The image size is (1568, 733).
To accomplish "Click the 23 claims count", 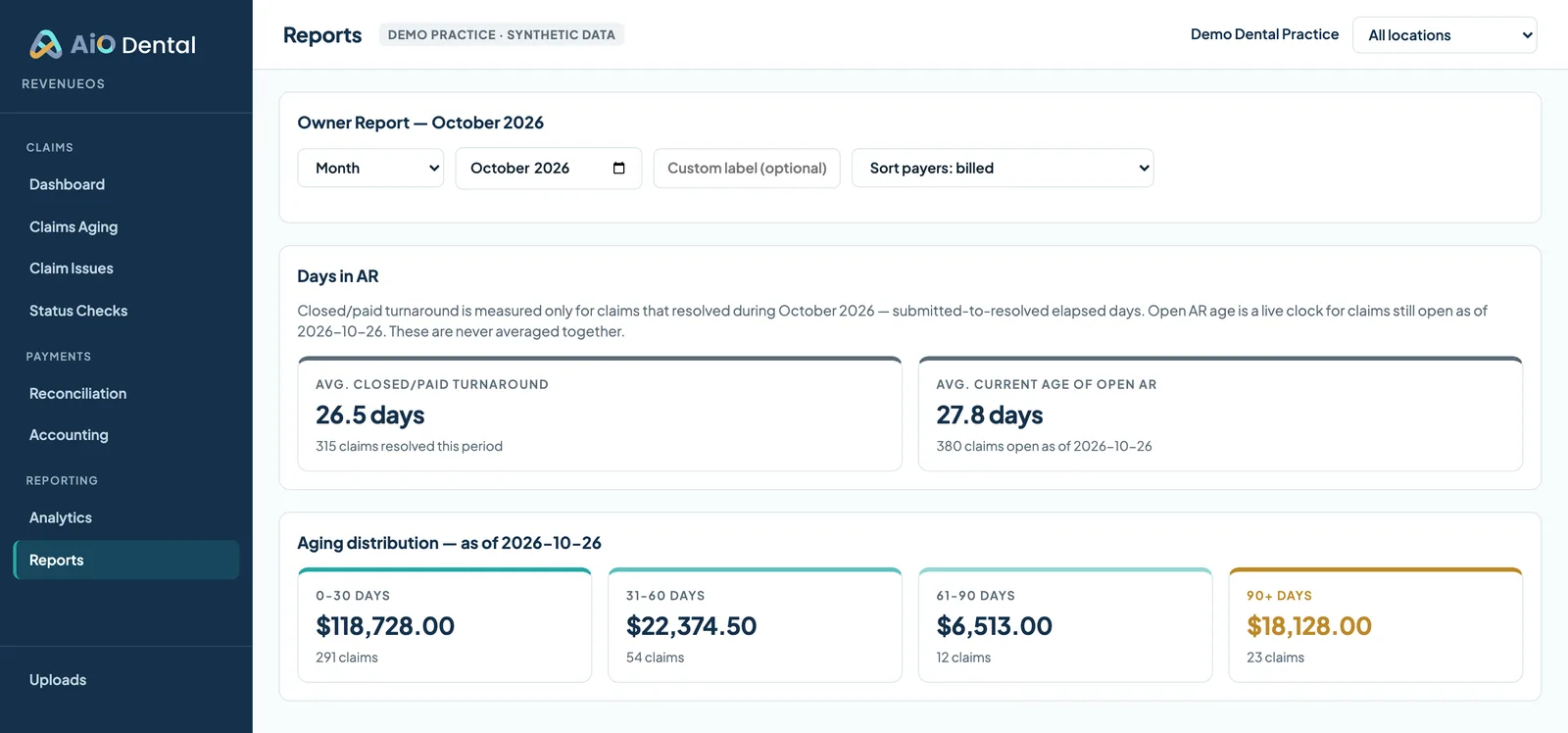I will [1275, 658].
